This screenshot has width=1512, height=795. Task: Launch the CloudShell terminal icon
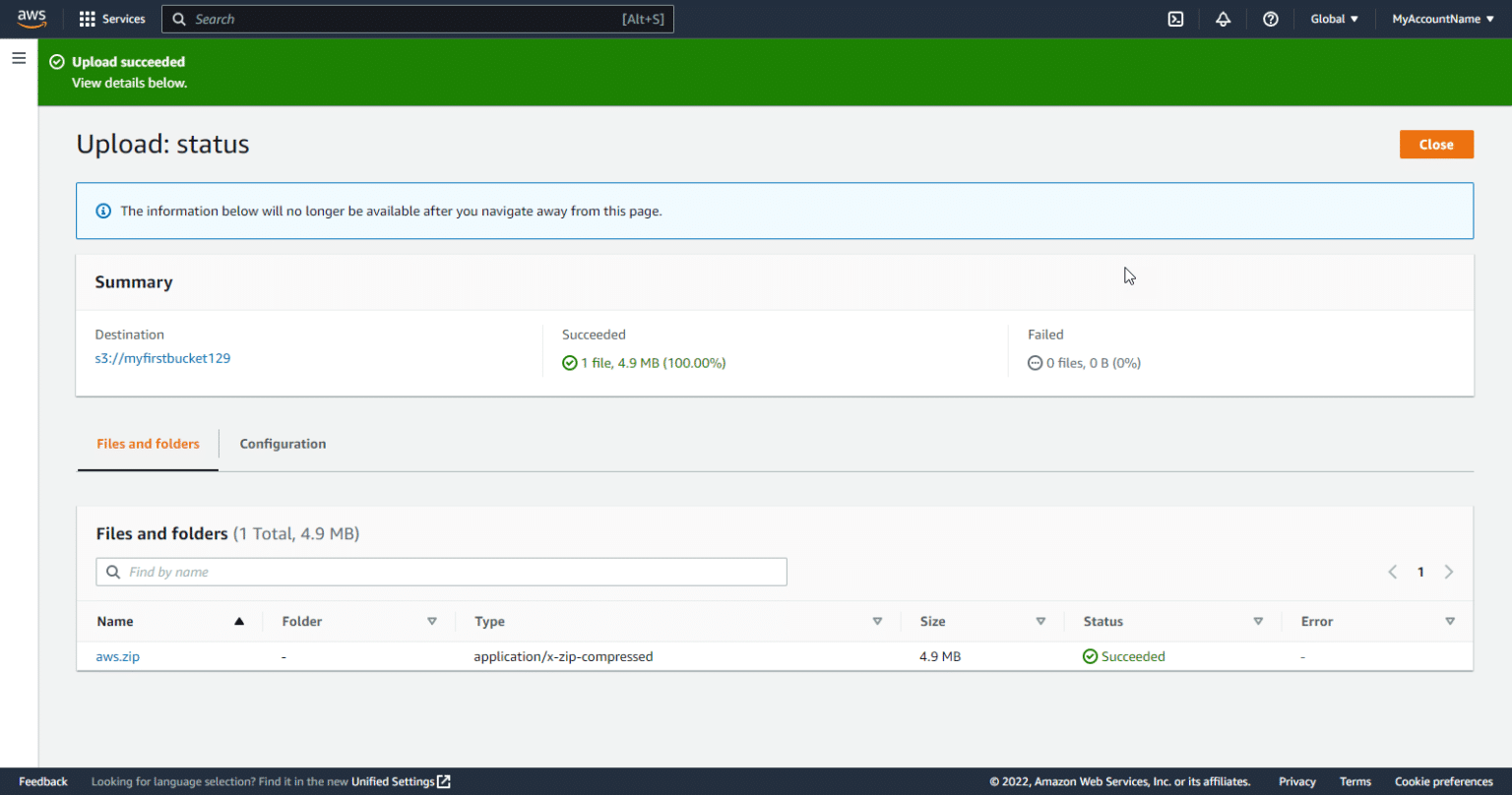pos(1175,19)
